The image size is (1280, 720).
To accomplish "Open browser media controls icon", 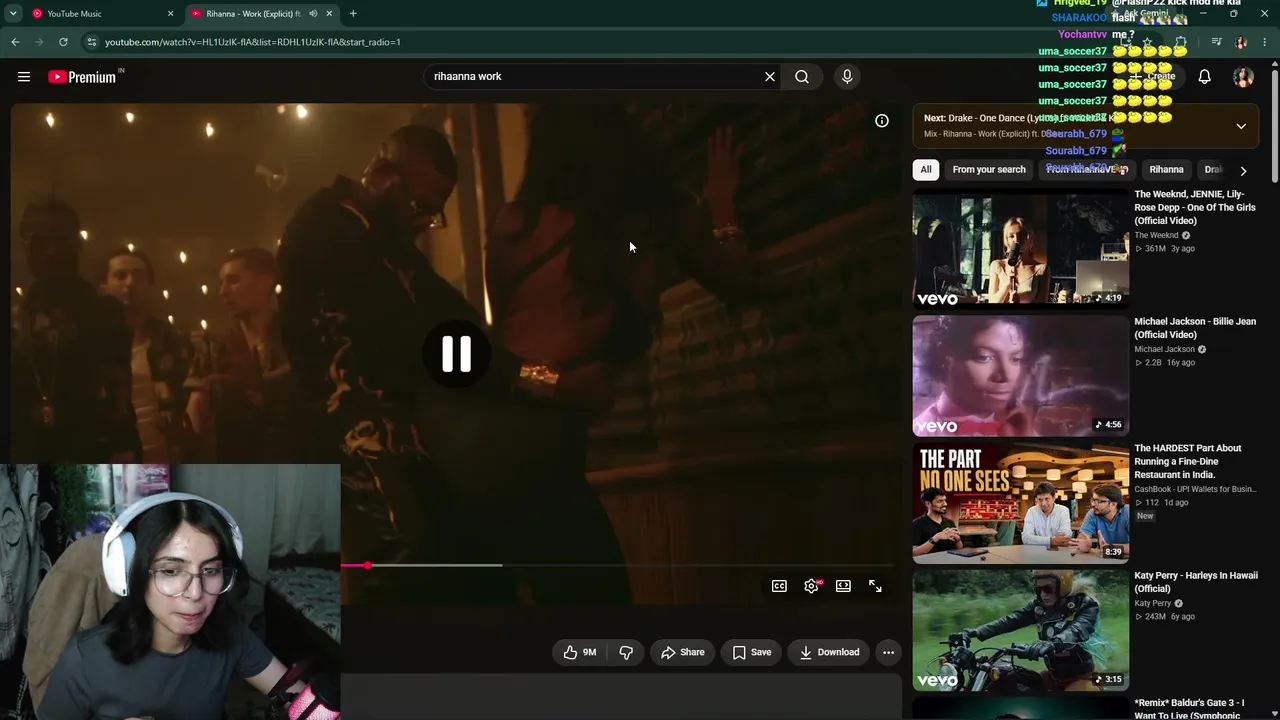I will coord(1216,42).
